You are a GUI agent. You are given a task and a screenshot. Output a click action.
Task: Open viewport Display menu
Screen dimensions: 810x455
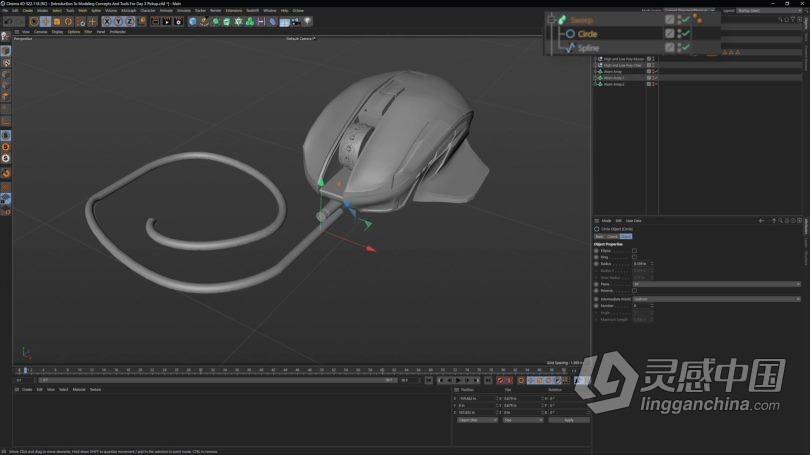click(57, 32)
